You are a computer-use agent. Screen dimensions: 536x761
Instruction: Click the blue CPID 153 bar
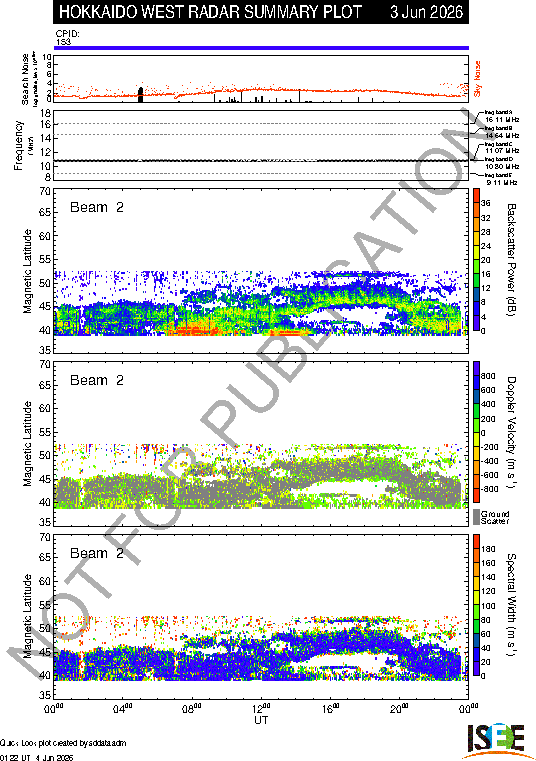(x=261, y=48)
